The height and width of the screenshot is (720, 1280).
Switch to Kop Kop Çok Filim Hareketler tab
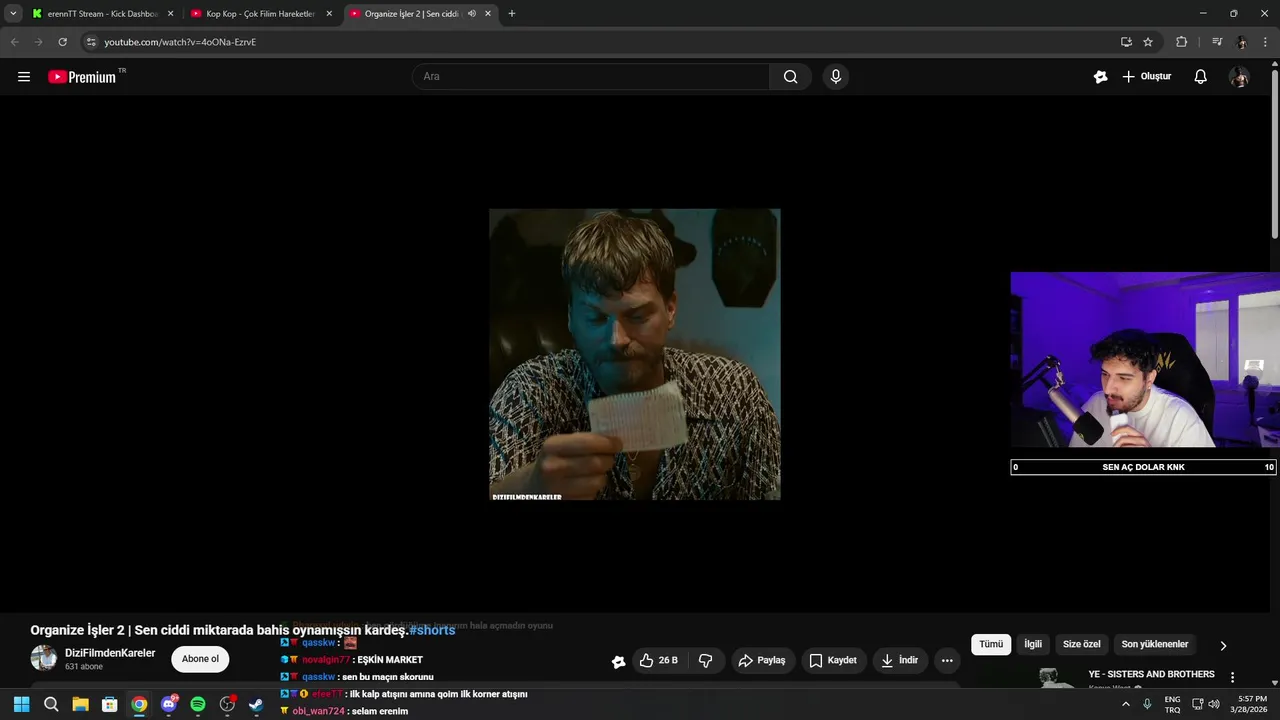pos(260,14)
